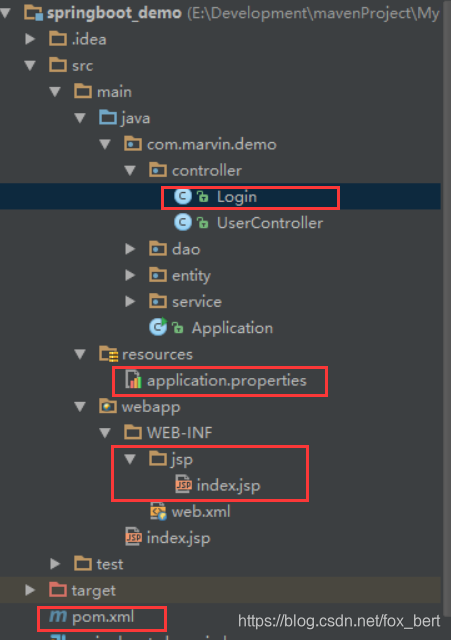Select the Application class name
Viewport: 451px width, 640px height.
232,329
